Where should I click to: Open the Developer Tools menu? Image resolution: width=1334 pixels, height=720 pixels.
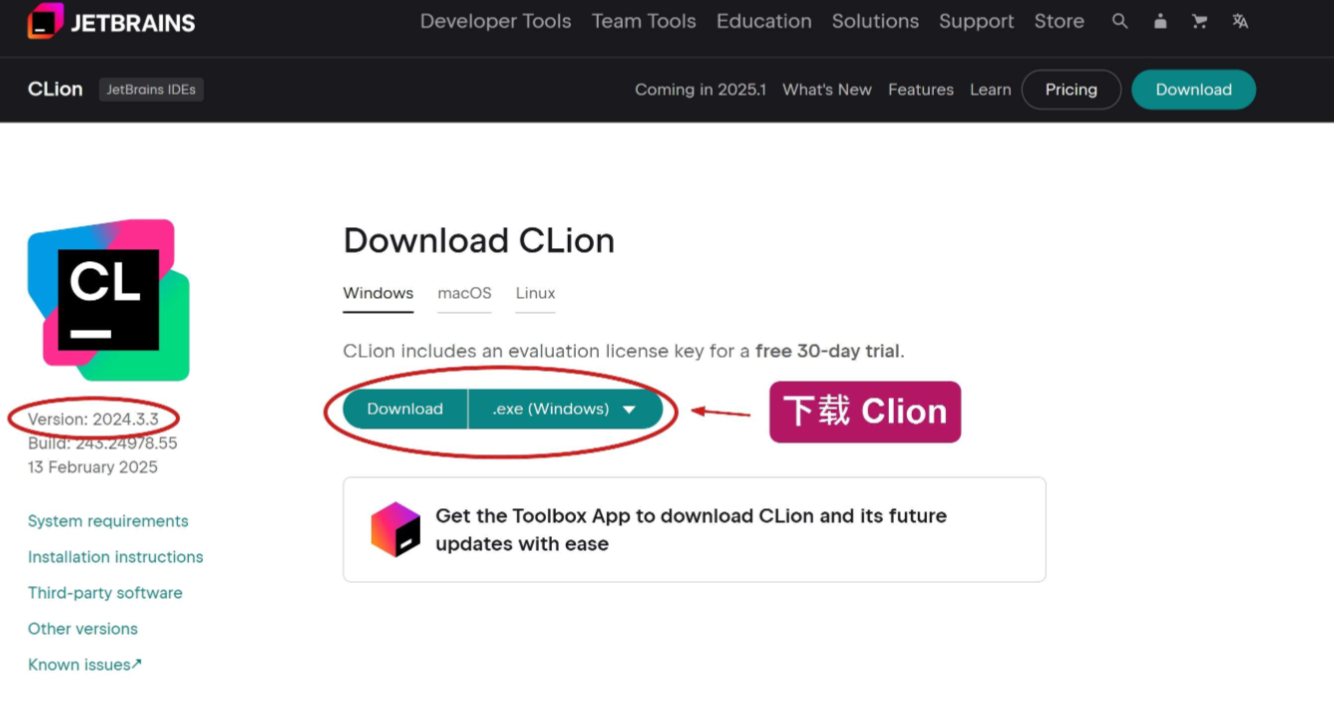(496, 21)
